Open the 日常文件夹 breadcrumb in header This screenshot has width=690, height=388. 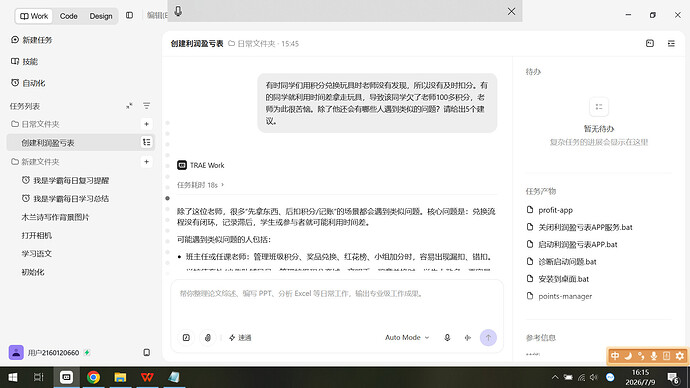pos(252,44)
